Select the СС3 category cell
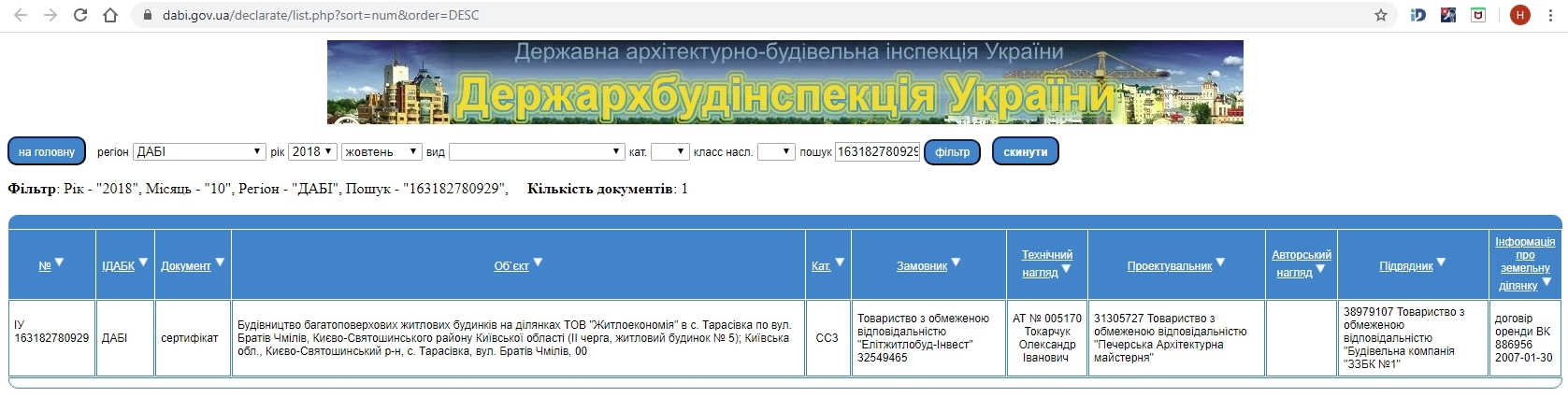This screenshot has width=1568, height=397. point(827,338)
